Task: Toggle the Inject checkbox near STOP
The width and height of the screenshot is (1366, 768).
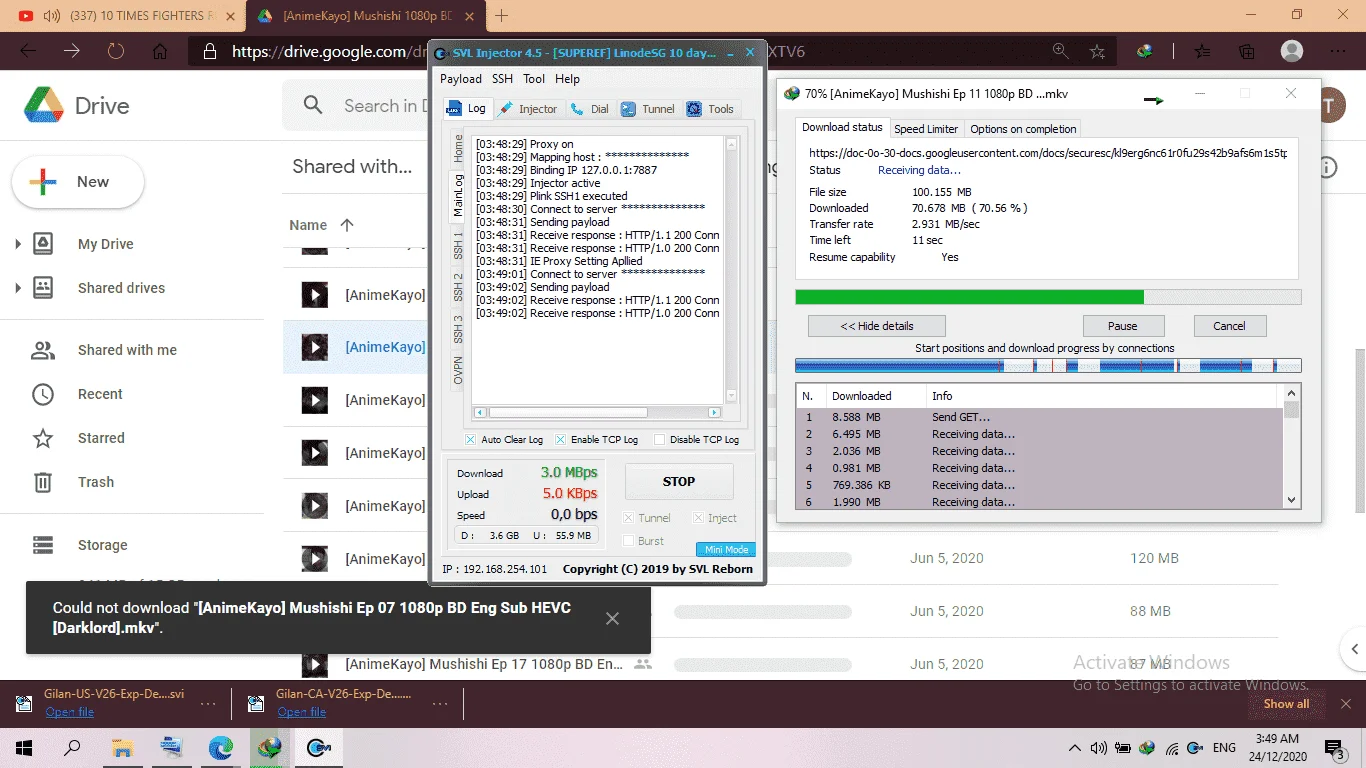Action: coord(698,518)
